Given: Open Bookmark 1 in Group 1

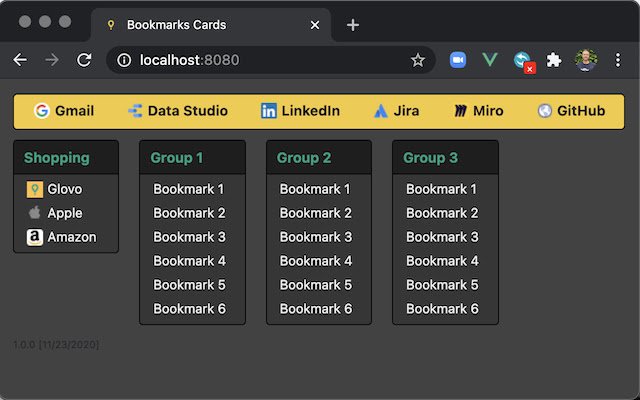Looking at the screenshot, I should pos(189,189).
